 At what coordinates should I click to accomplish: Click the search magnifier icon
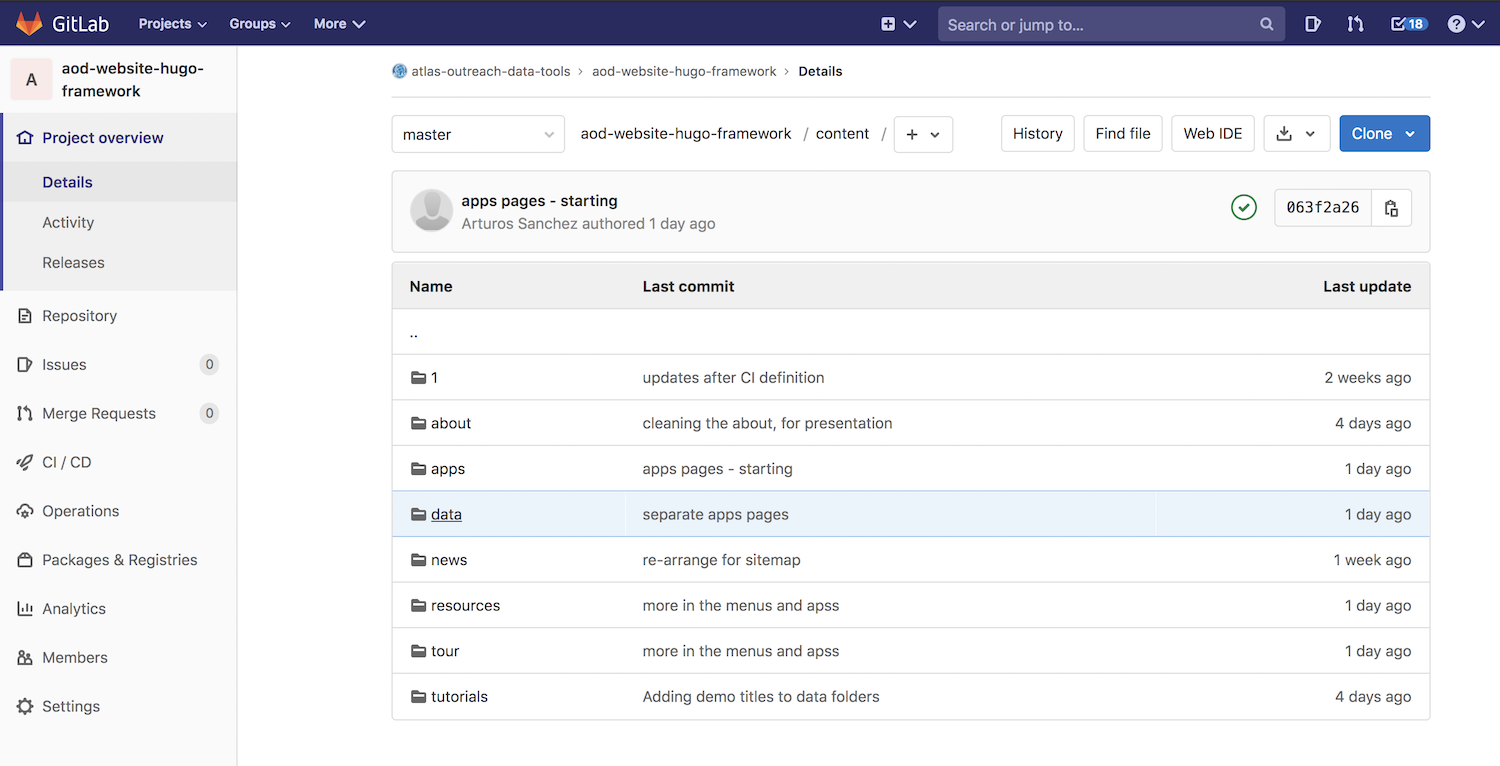[x=1266, y=24]
